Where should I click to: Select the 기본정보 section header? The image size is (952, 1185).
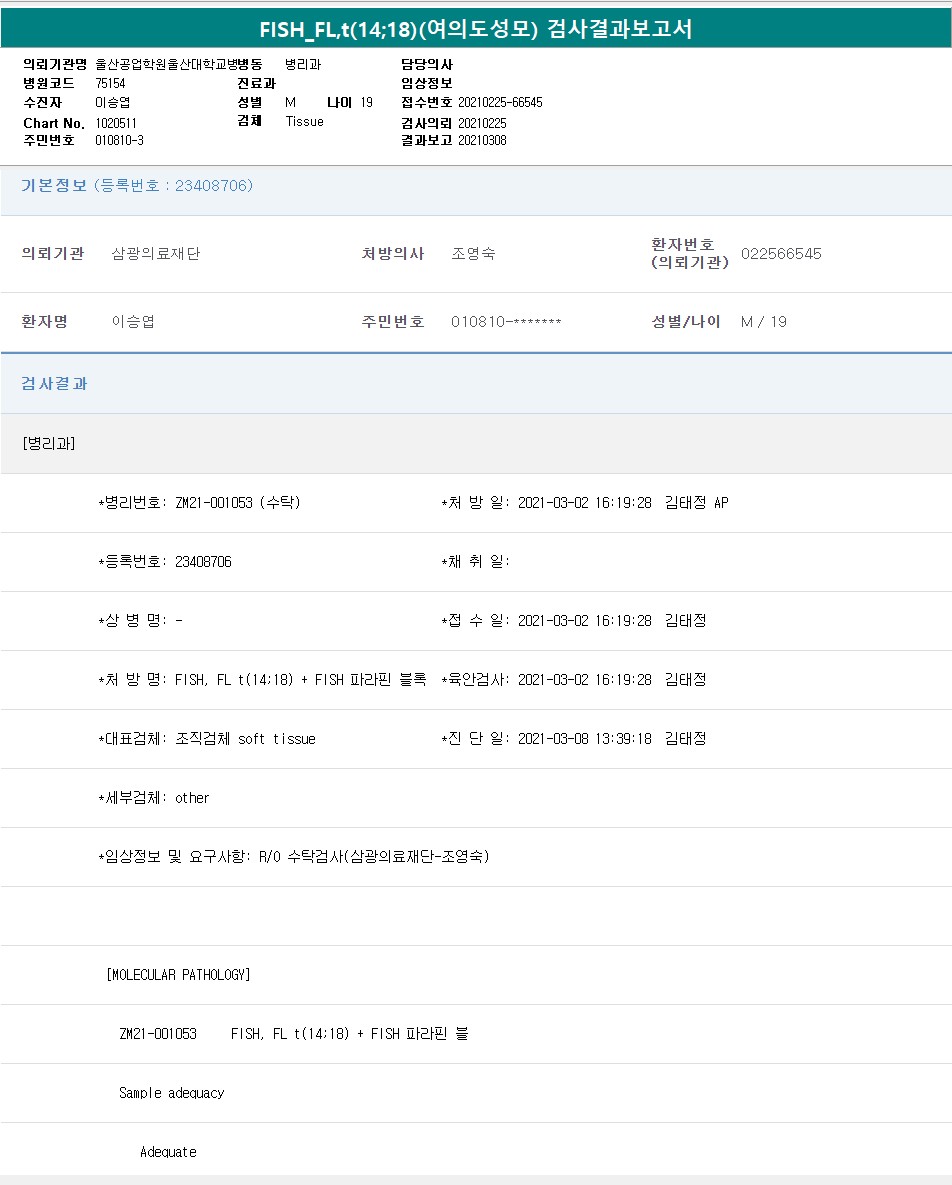coord(54,186)
